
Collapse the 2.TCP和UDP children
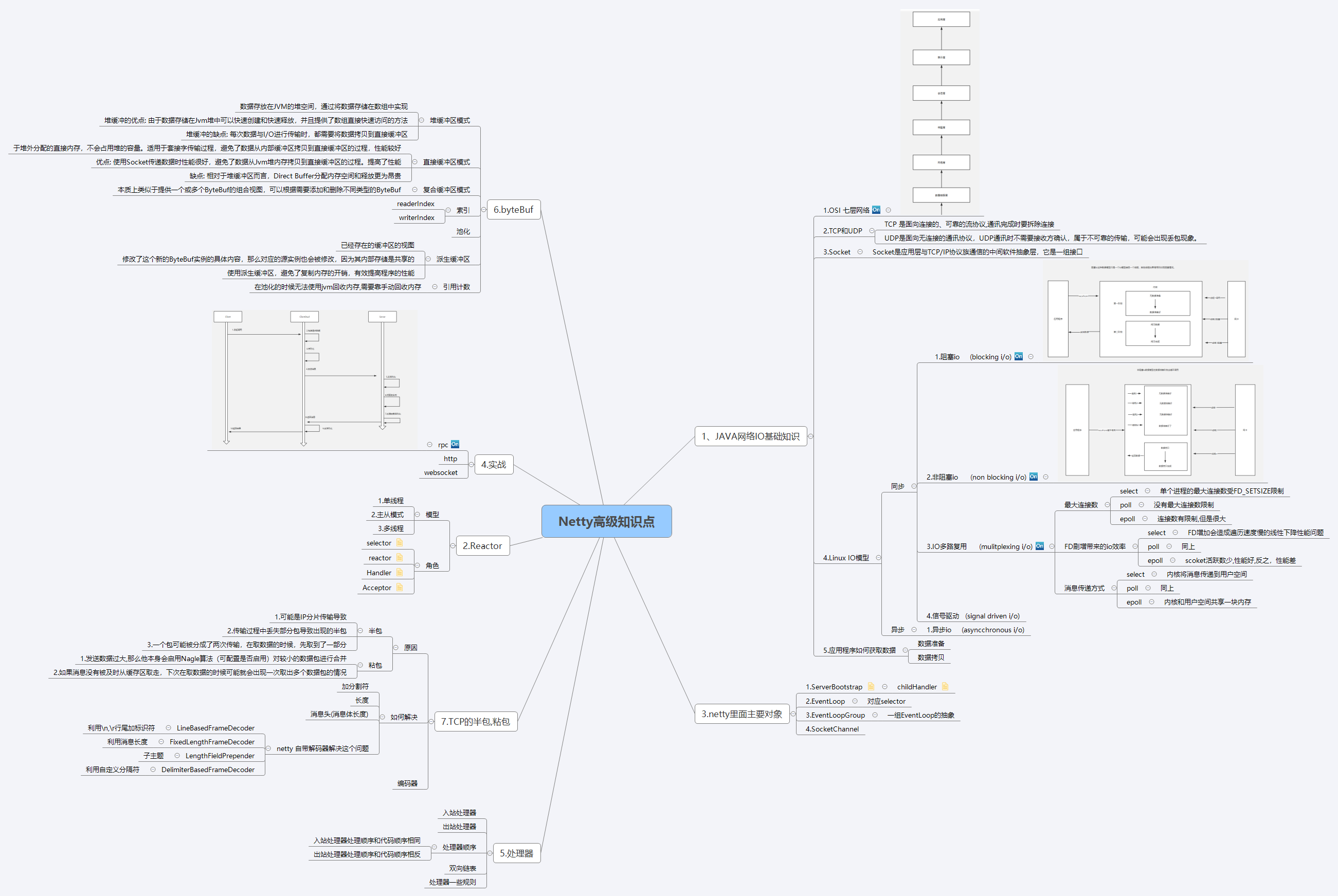(872, 231)
